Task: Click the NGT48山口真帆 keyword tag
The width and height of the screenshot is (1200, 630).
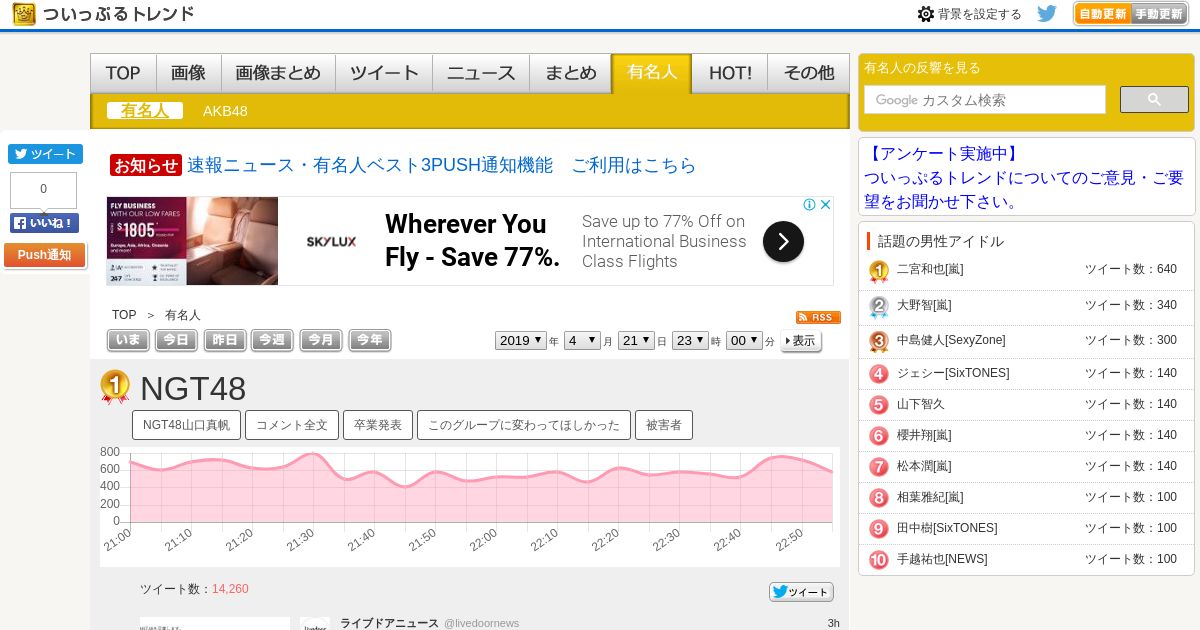Action: point(186,425)
